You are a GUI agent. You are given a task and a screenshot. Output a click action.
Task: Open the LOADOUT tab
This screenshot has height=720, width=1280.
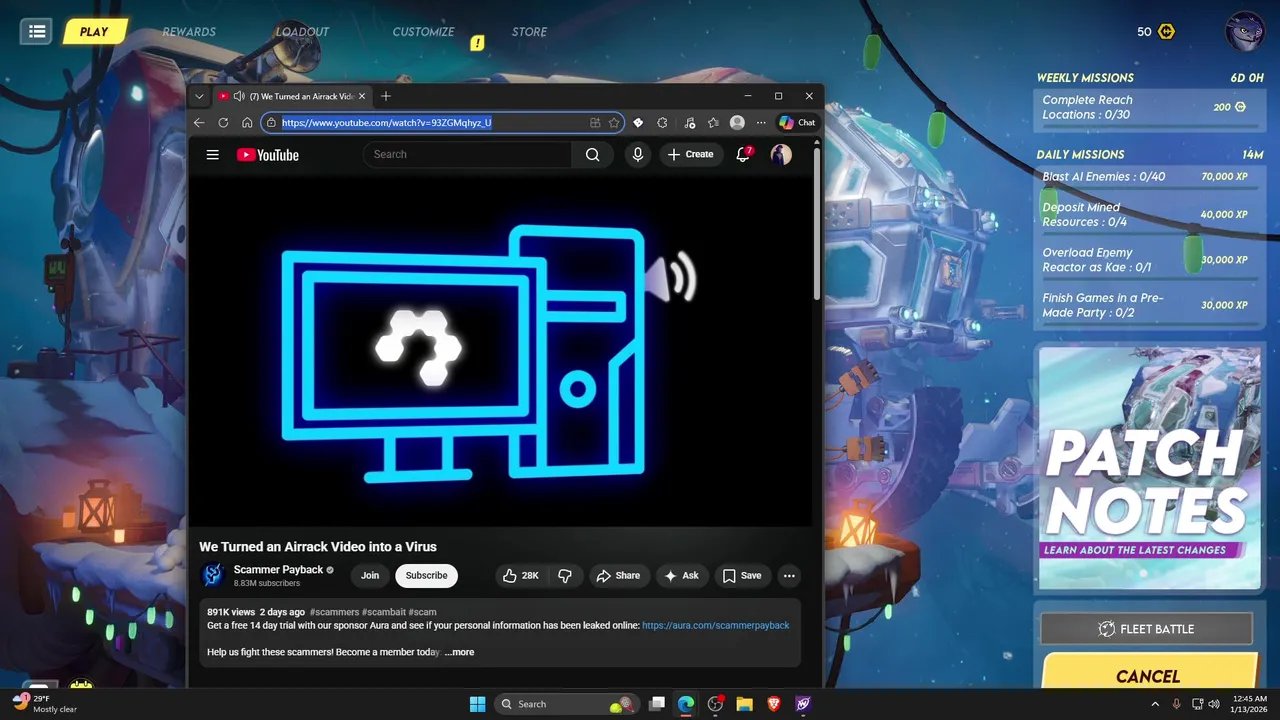click(302, 32)
